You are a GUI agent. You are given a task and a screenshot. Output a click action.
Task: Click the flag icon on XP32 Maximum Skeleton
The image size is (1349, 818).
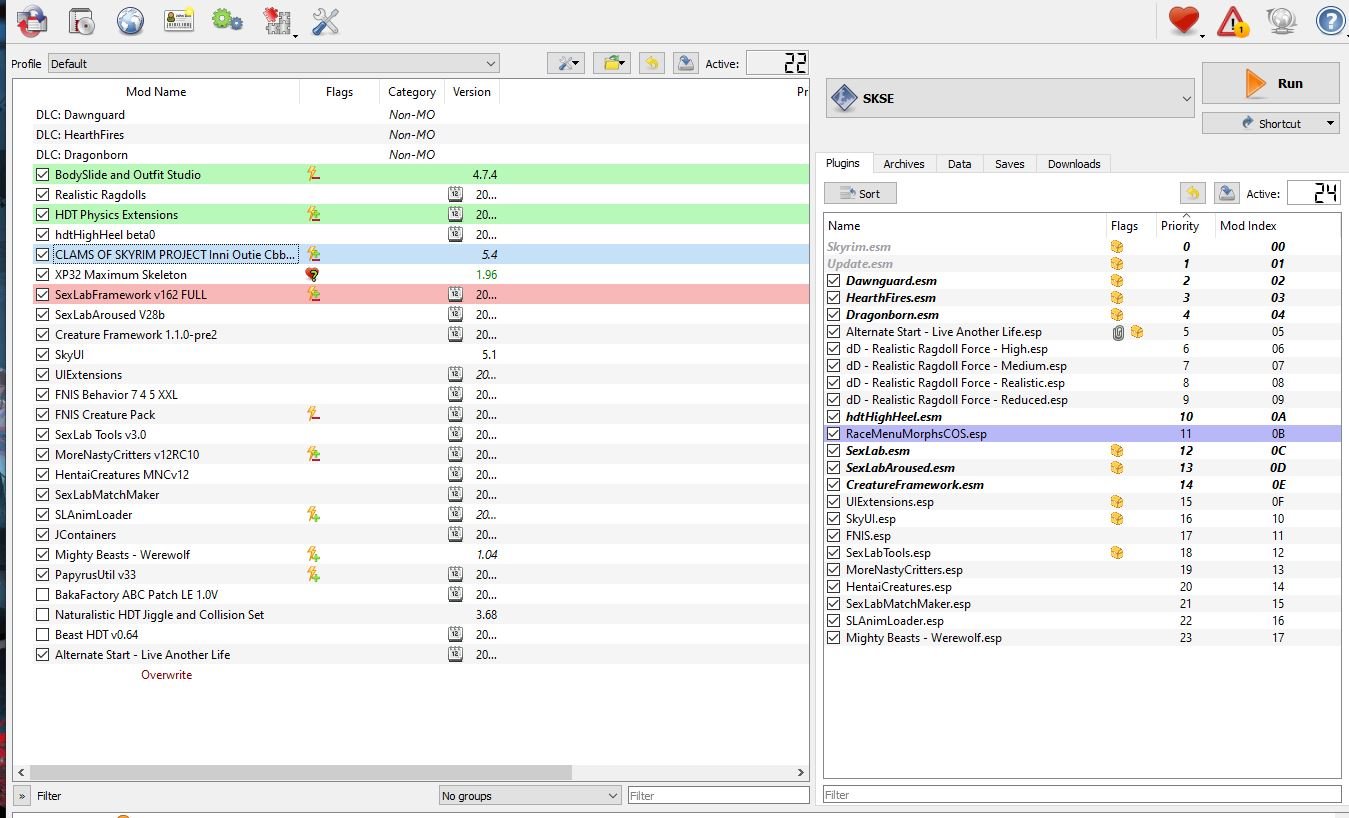313,274
